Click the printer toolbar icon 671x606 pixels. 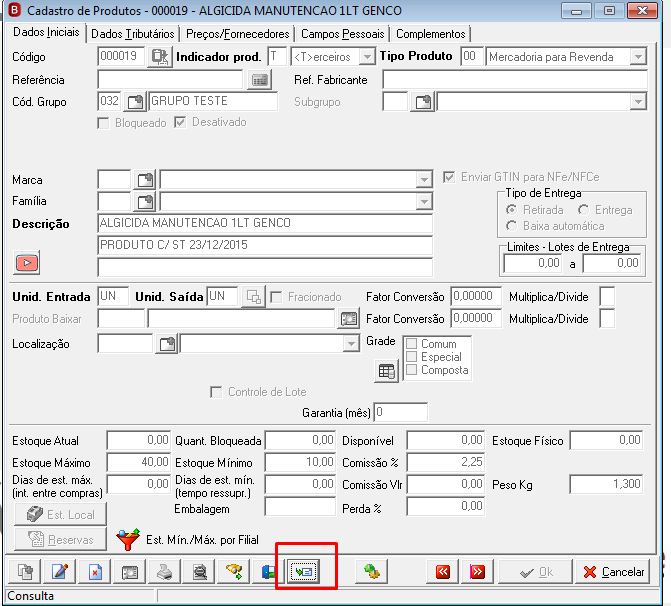165,572
